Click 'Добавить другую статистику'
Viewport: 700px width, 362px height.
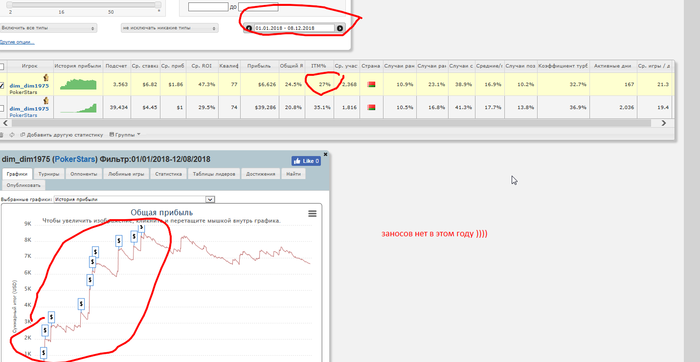tap(62, 134)
